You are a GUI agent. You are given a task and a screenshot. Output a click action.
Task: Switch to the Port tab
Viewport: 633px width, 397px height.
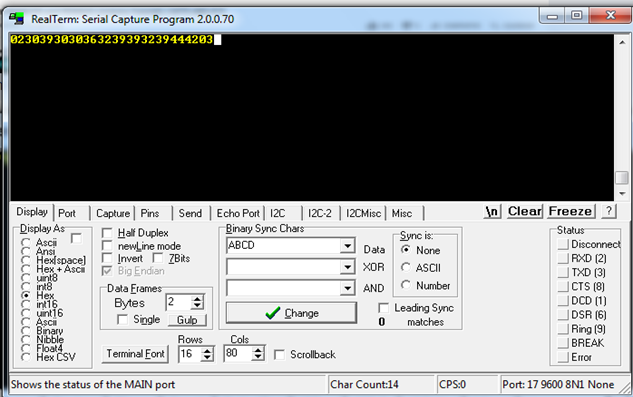coord(67,213)
